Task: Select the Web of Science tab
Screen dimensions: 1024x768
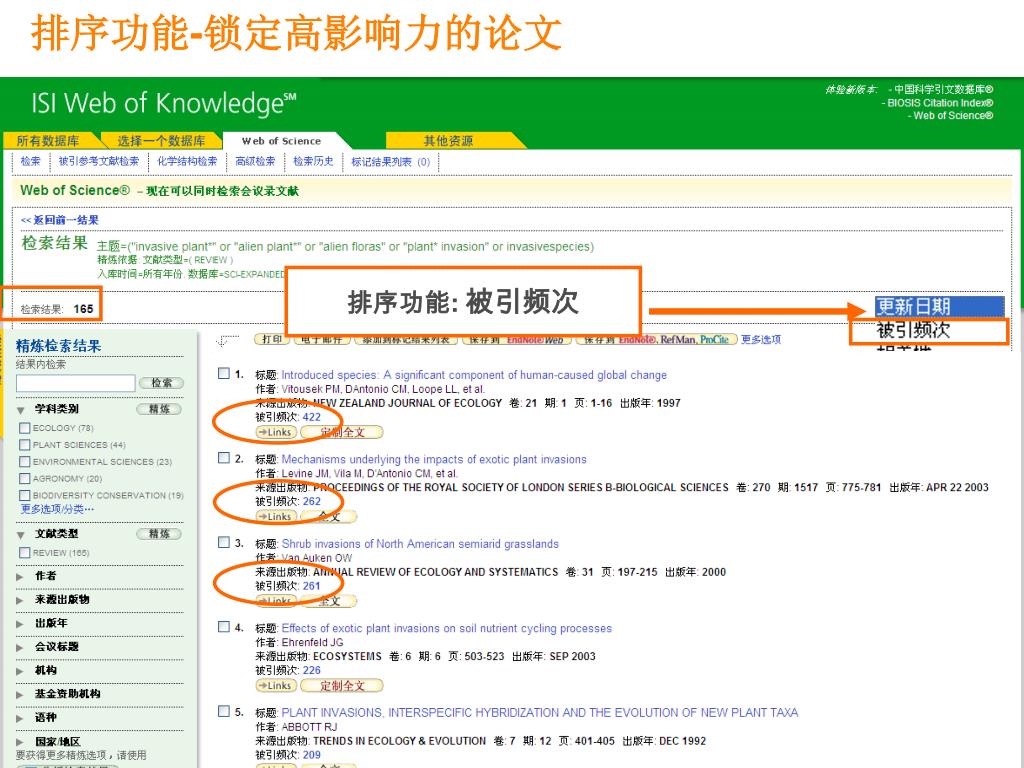Action: pyautogui.click(x=281, y=140)
